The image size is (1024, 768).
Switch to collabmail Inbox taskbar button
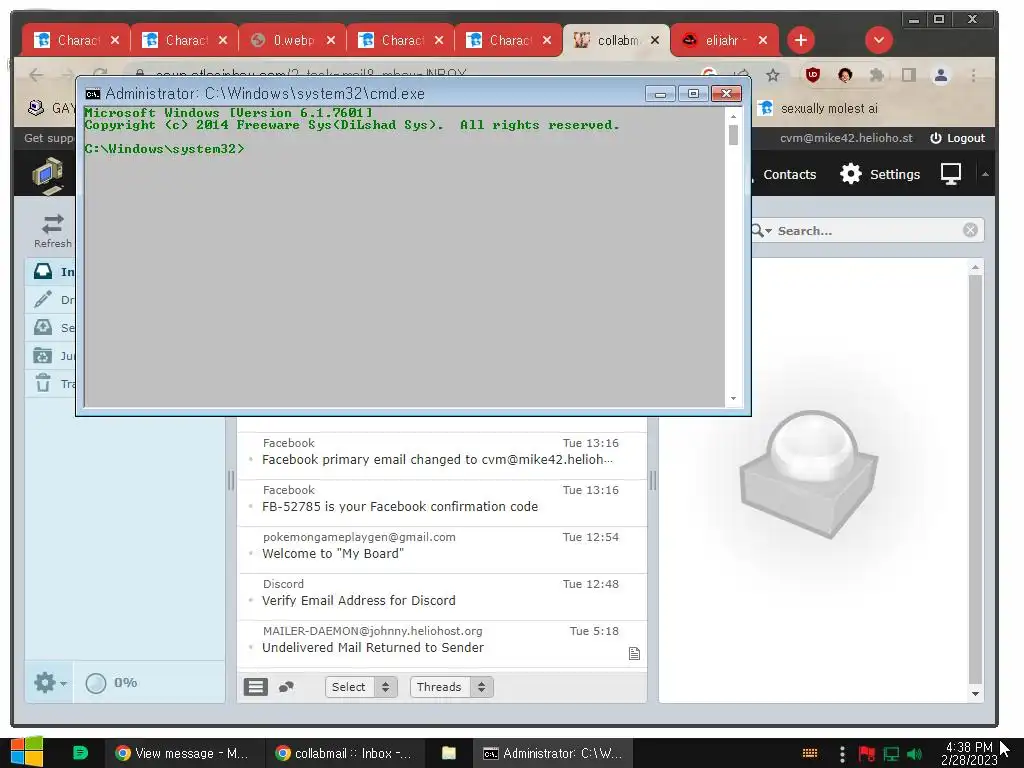point(344,753)
